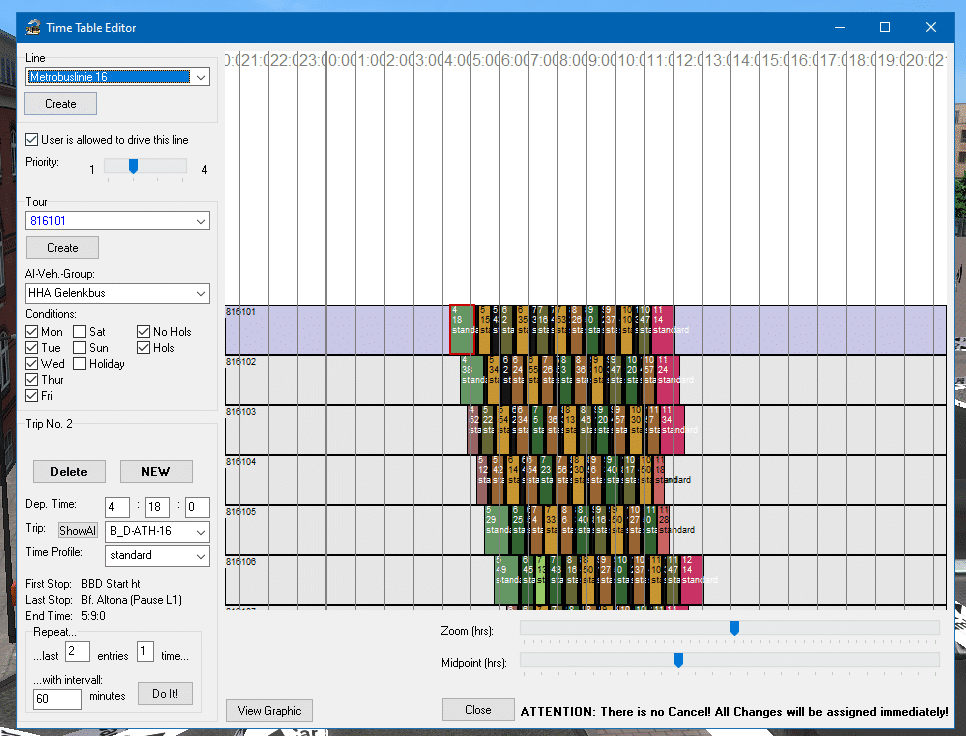
Task: Click the Time Table Editor title bar icon
Action: pyautogui.click(x=33, y=27)
